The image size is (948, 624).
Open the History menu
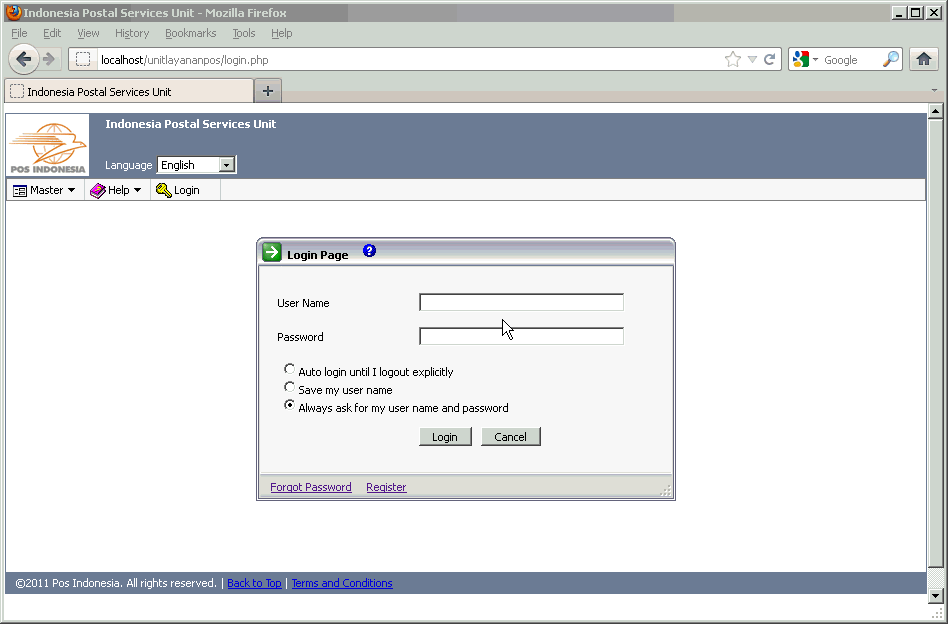pyautogui.click(x=131, y=33)
